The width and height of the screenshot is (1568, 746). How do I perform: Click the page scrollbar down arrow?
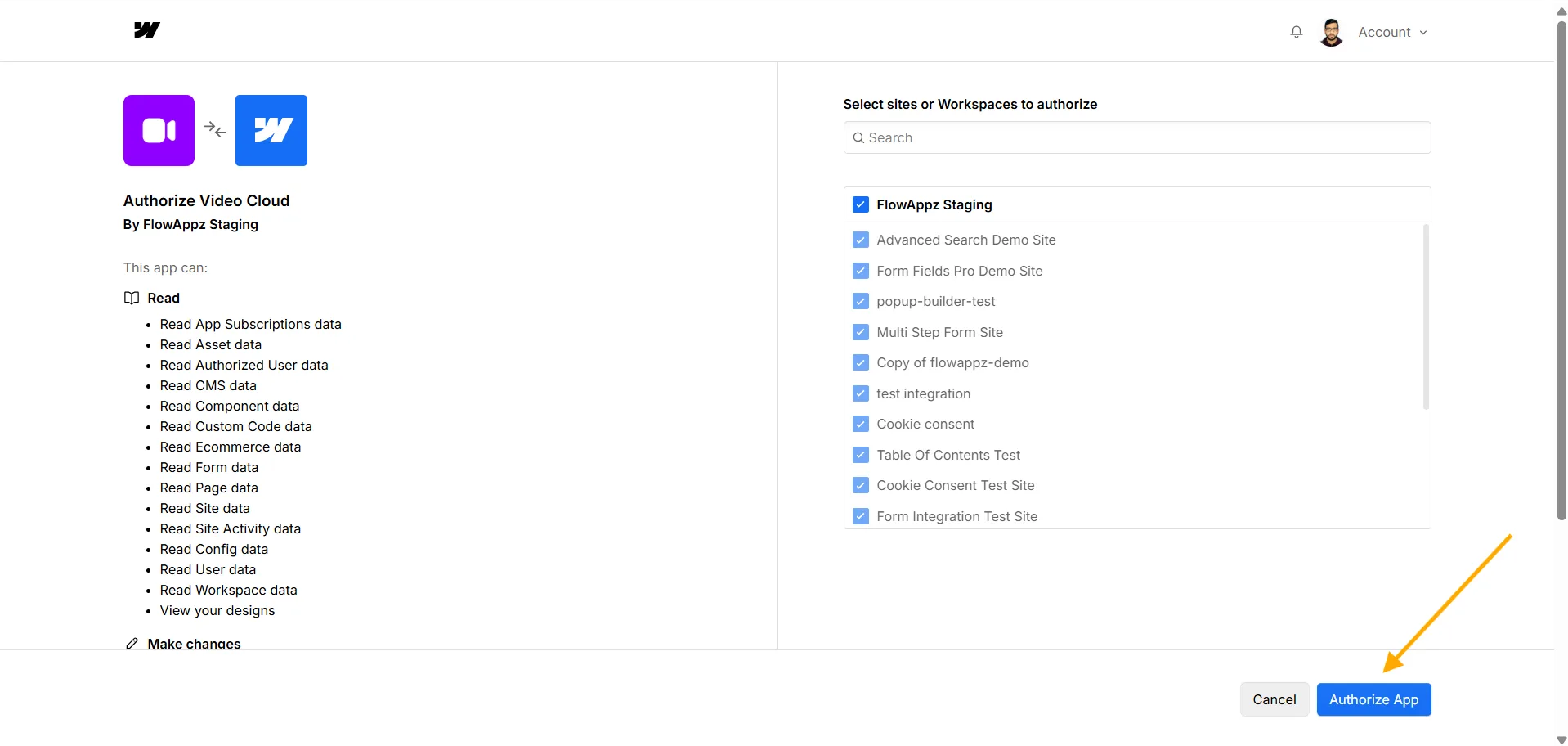point(1561,739)
